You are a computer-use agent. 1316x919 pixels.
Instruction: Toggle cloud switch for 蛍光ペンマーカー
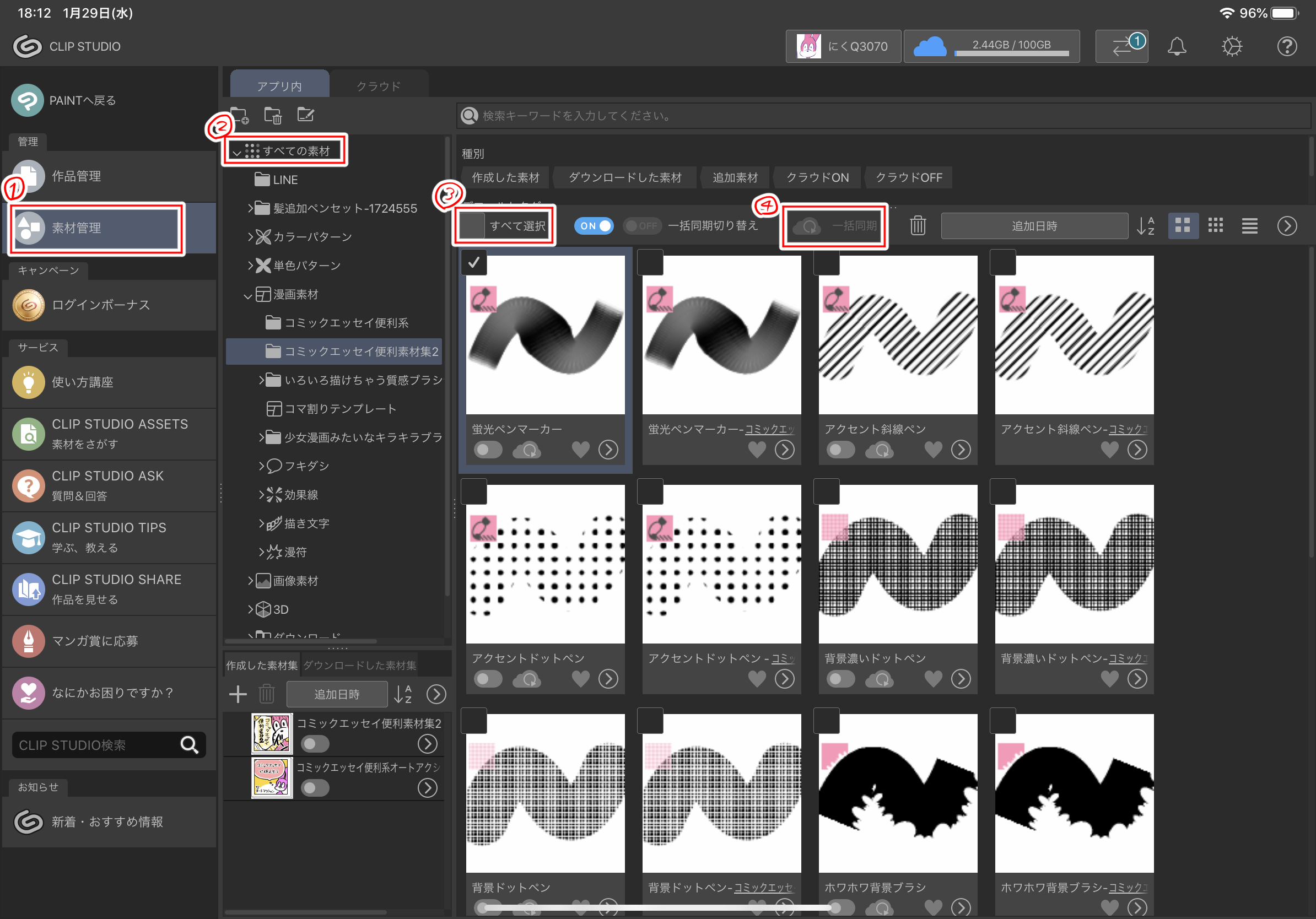[x=487, y=450]
